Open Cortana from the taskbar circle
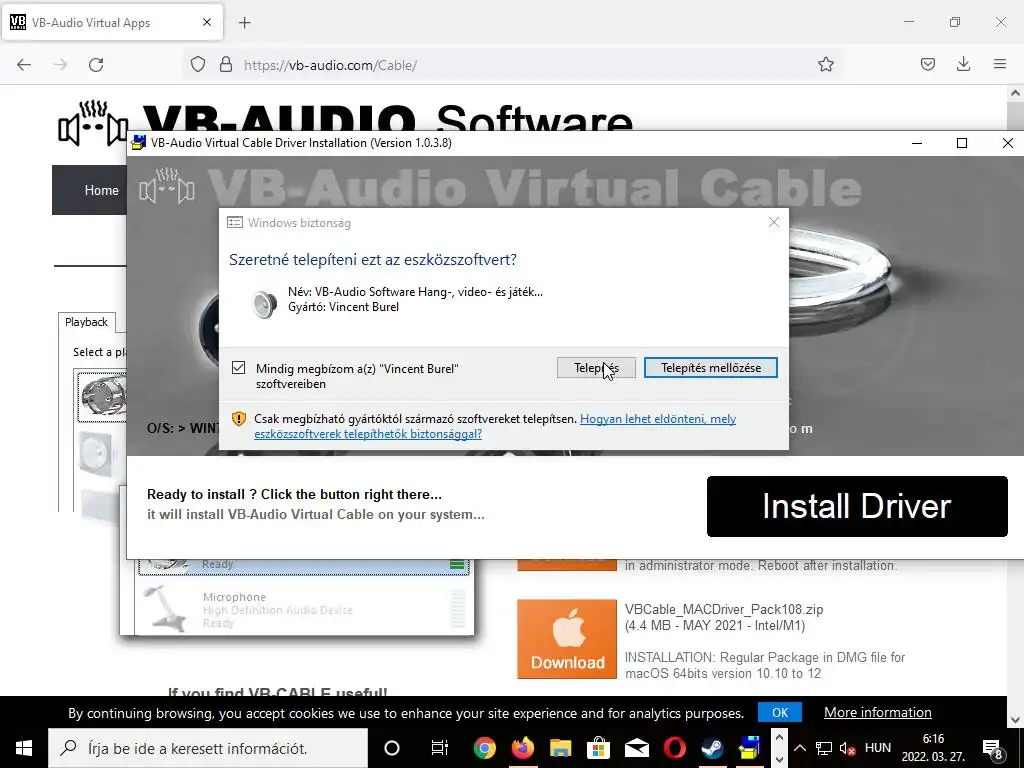The height and width of the screenshot is (768, 1024). click(x=391, y=748)
